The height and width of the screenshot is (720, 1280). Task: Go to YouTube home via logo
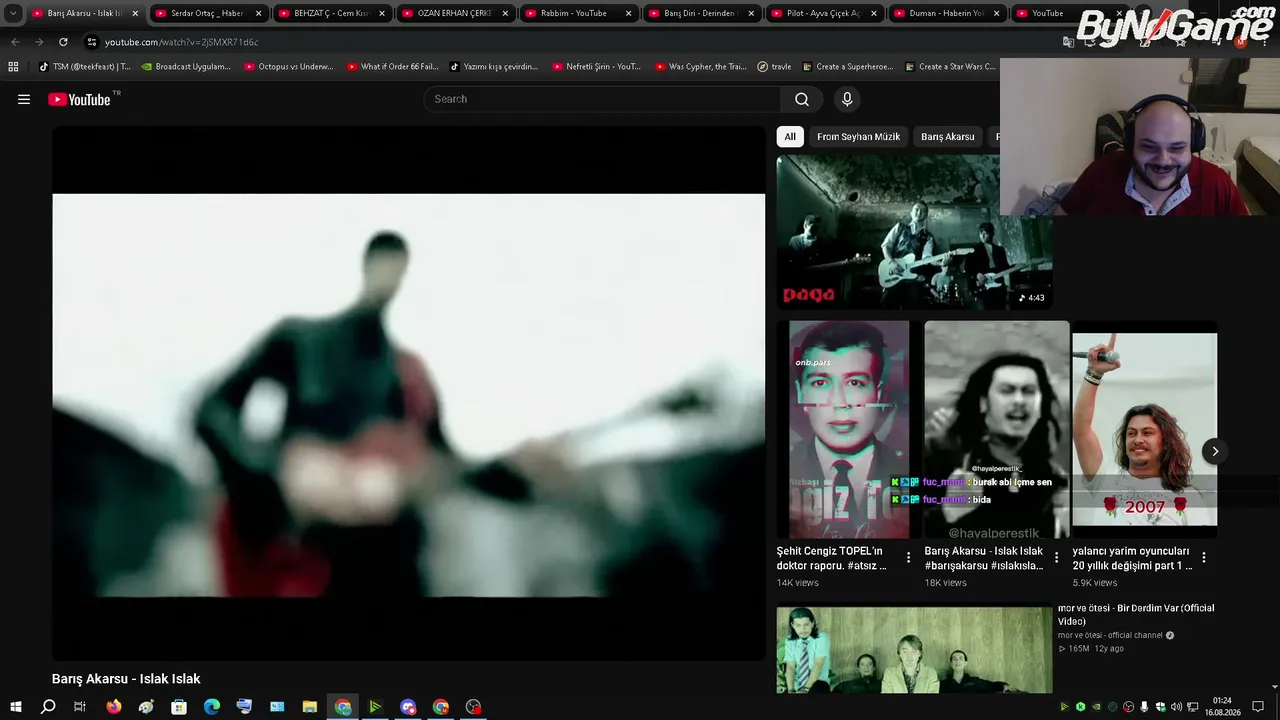[x=79, y=99]
